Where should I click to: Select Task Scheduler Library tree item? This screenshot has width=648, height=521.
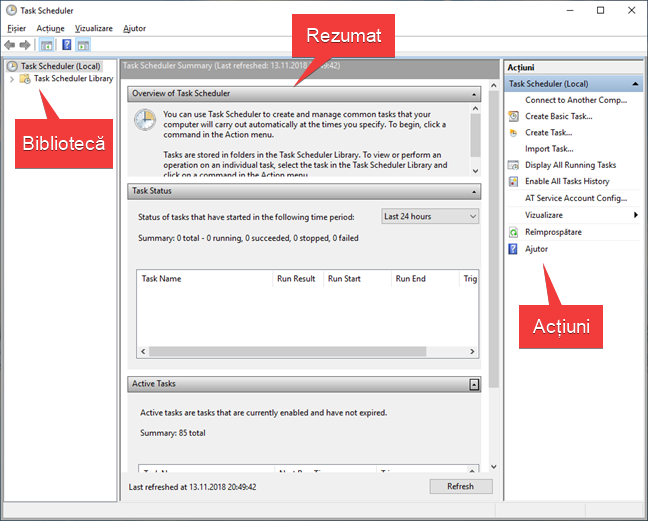(74, 79)
